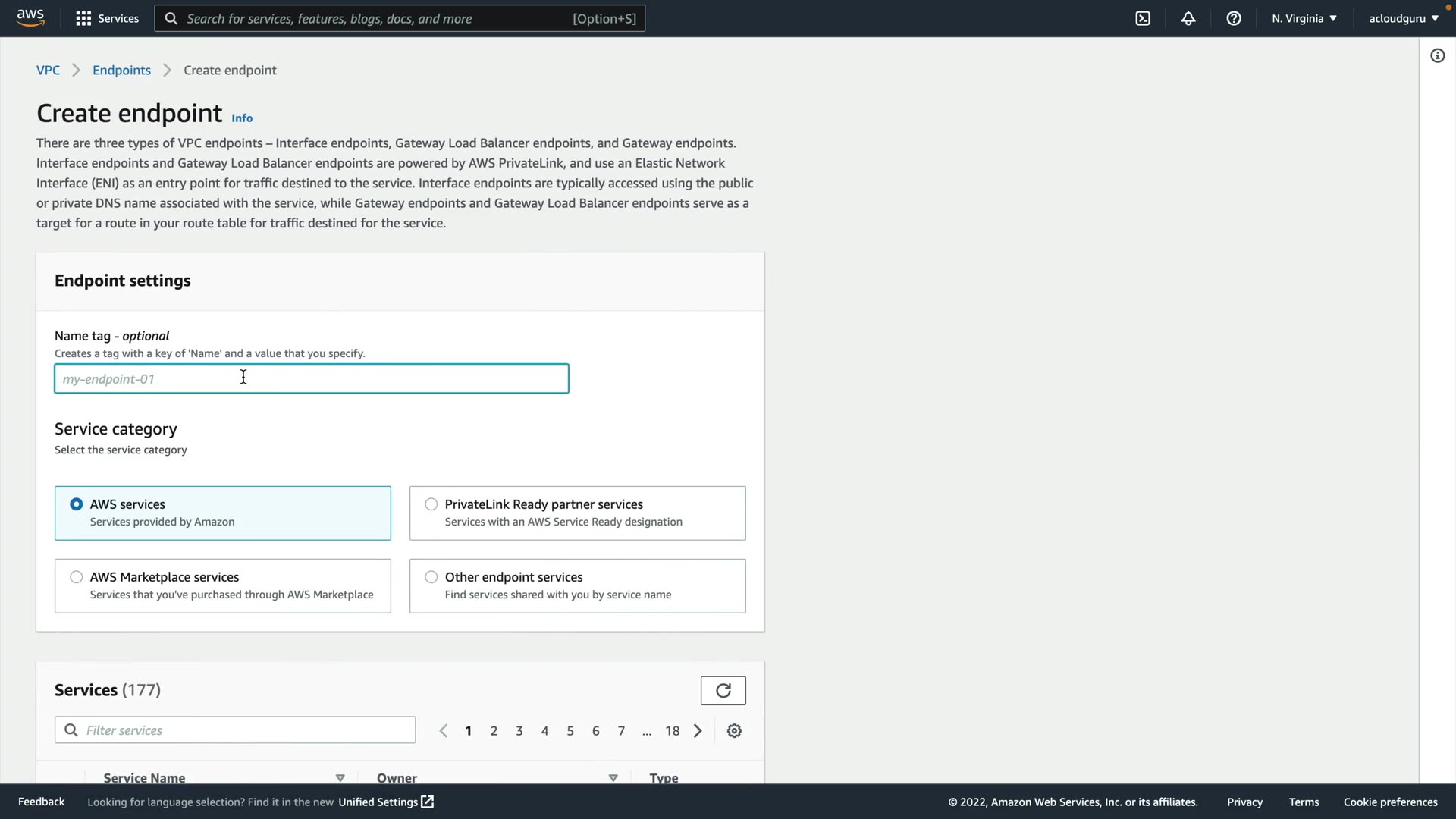This screenshot has height=819, width=1456.
Task: Choose AWS Marketplace services radio button
Action: 77,577
